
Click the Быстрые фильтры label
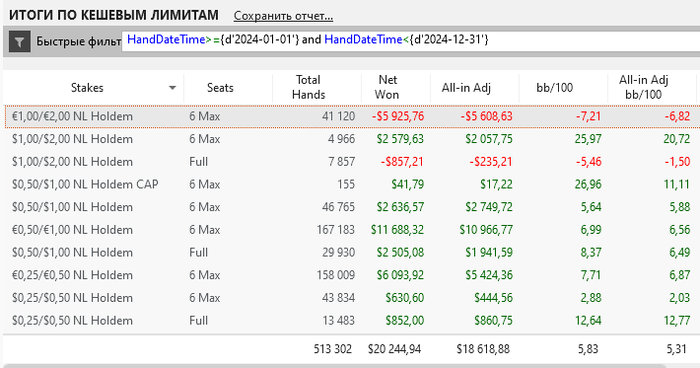click(x=79, y=42)
